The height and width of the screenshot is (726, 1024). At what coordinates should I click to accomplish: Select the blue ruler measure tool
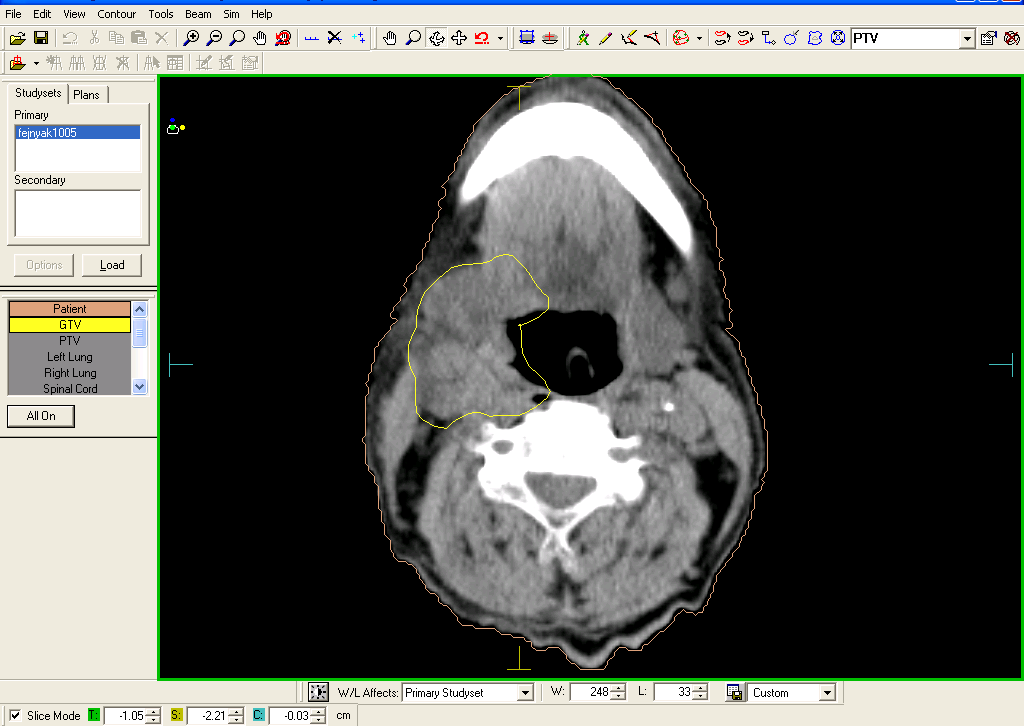pyautogui.click(x=312, y=38)
